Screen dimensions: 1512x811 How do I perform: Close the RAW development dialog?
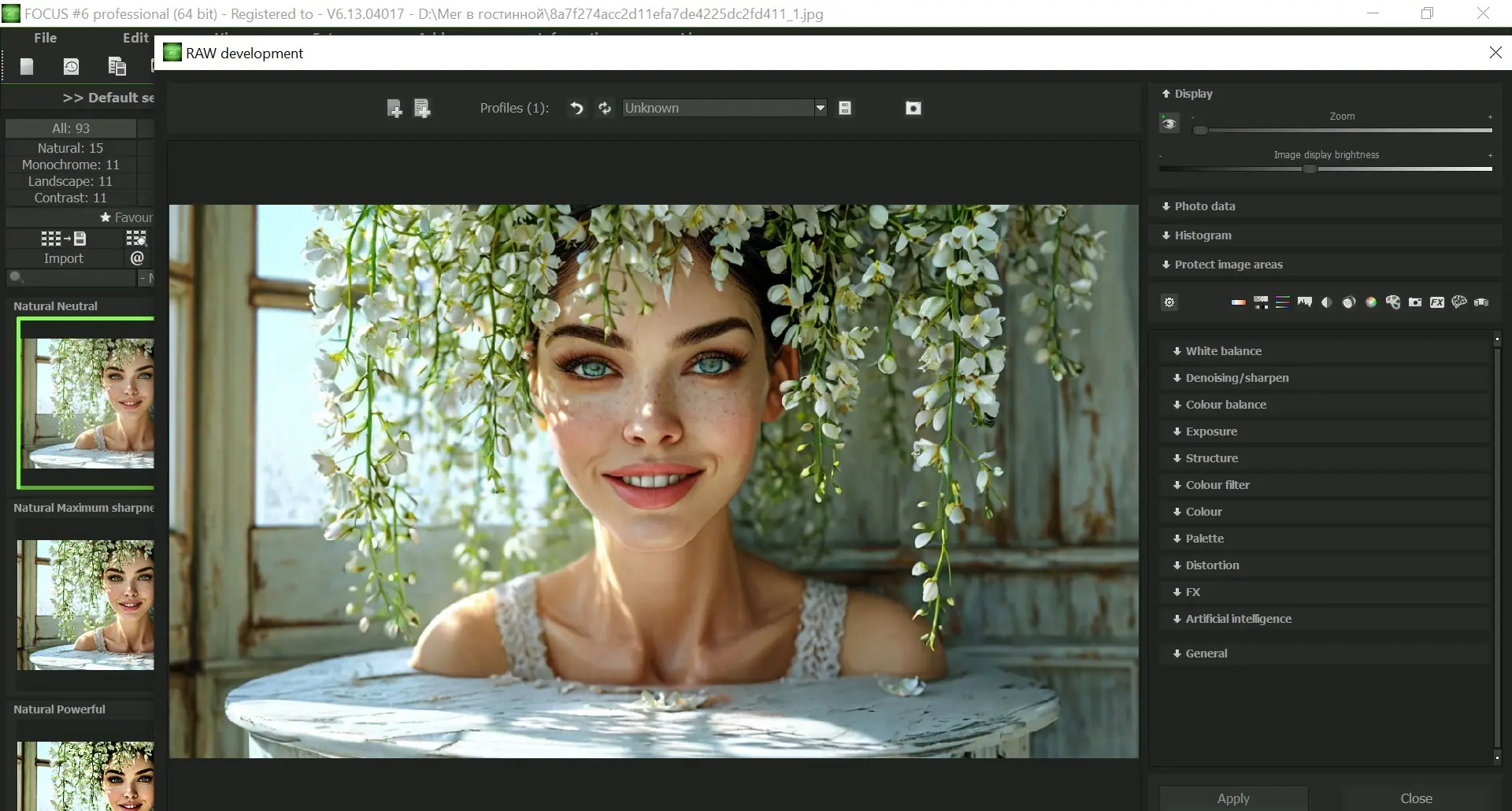coord(1495,53)
